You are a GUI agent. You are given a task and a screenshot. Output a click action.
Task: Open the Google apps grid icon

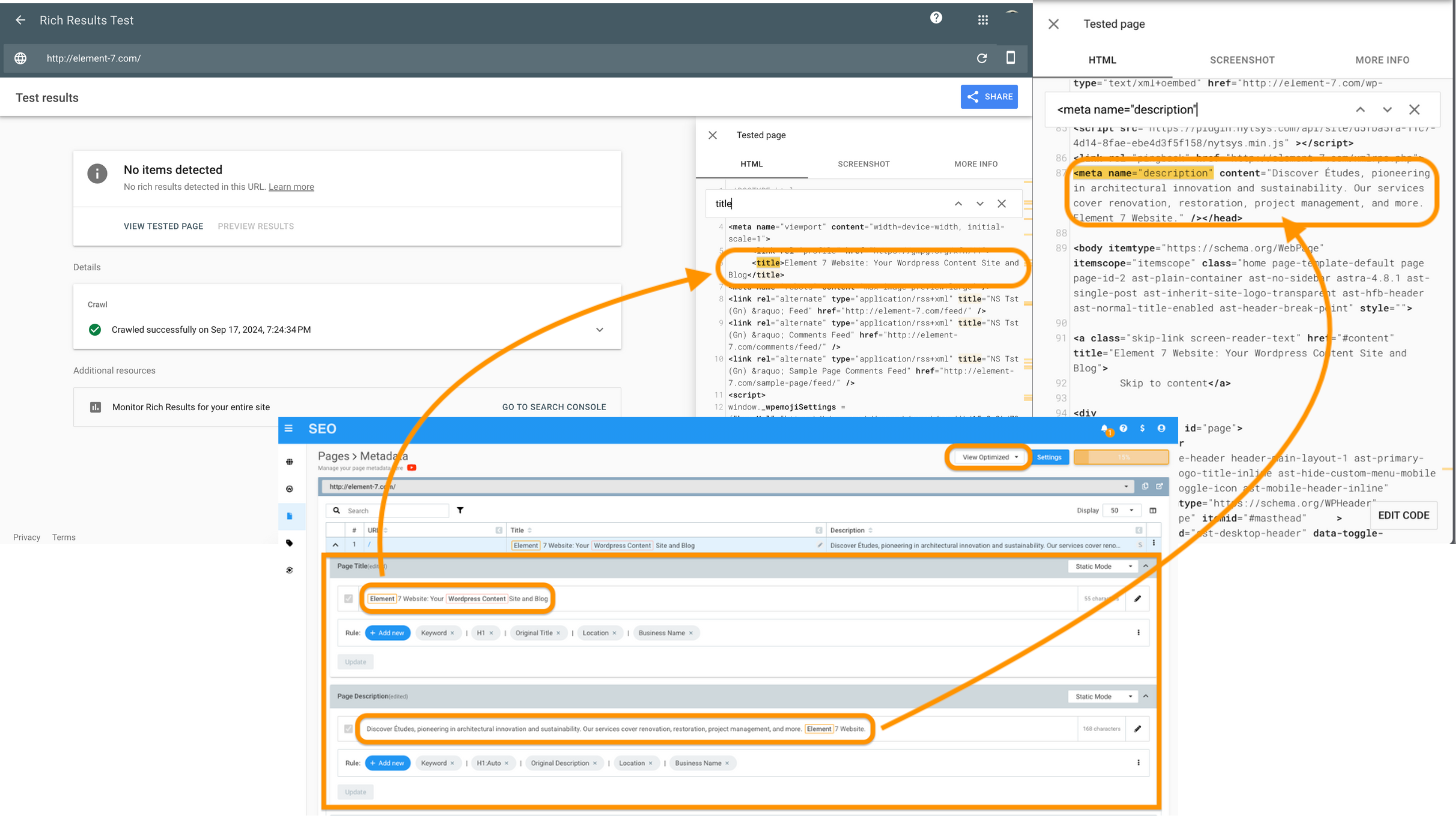[x=983, y=19]
